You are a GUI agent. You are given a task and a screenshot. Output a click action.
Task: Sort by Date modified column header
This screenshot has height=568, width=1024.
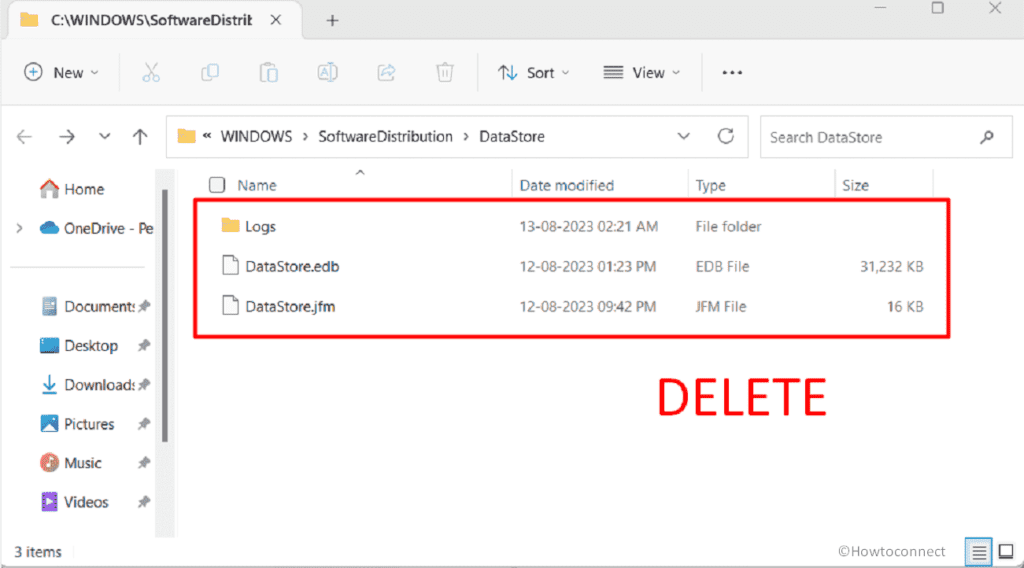tap(566, 185)
